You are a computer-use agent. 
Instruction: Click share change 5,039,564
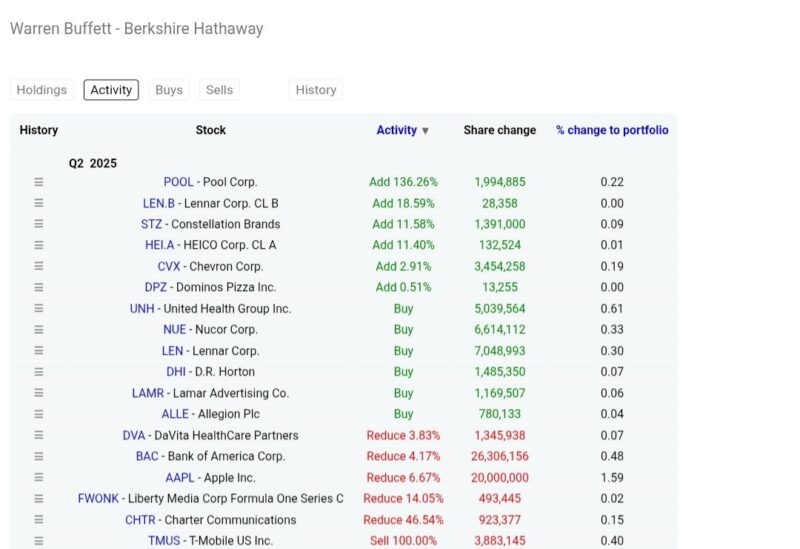(499, 308)
